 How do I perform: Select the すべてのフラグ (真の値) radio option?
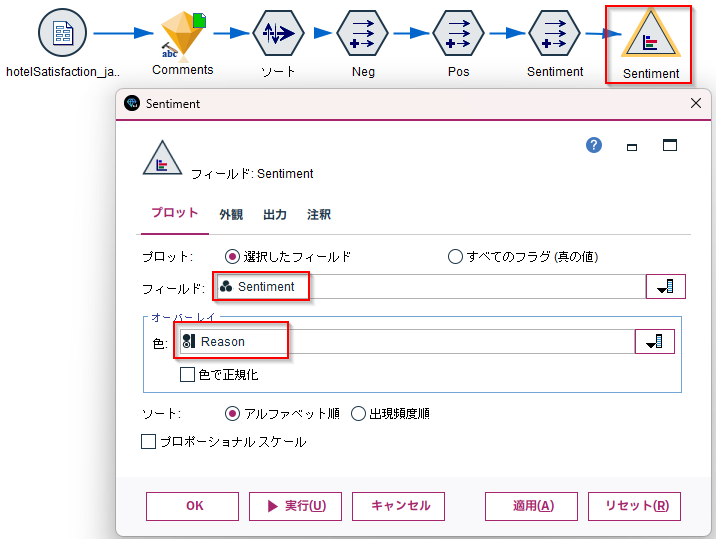pyautogui.click(x=455, y=257)
